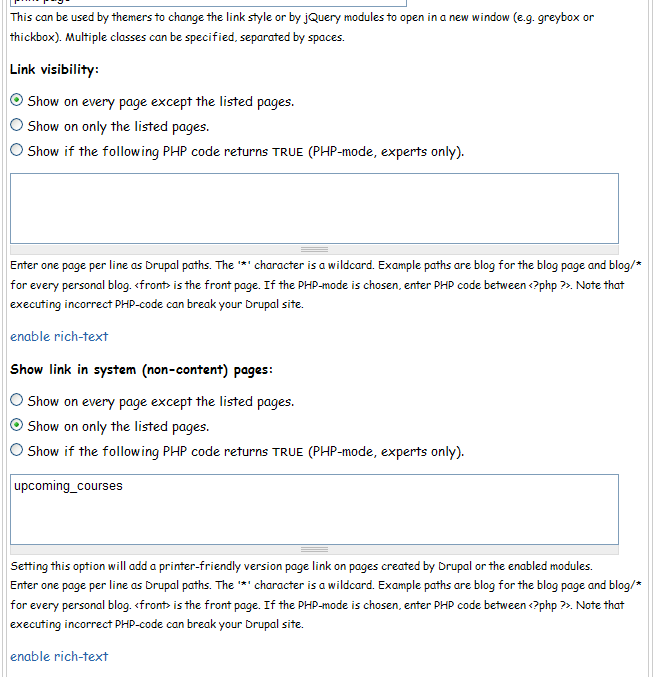Grab the resize grippie below Link visibility text area
Screen dimensions: 656x677
(x=314, y=250)
